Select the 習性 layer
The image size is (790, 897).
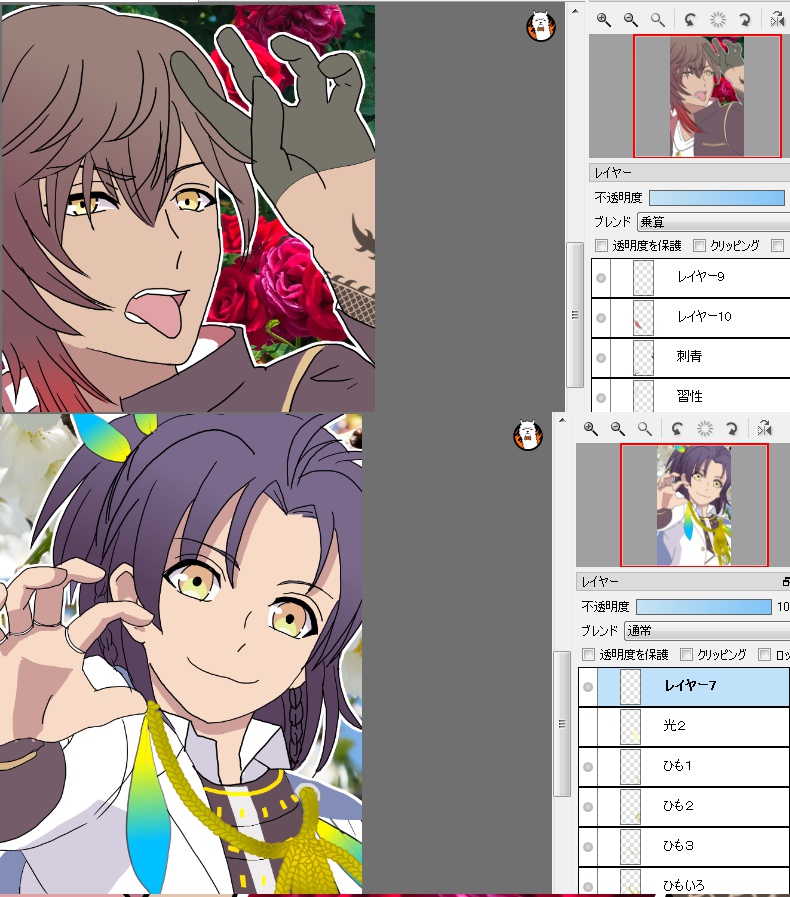pyautogui.click(x=690, y=396)
